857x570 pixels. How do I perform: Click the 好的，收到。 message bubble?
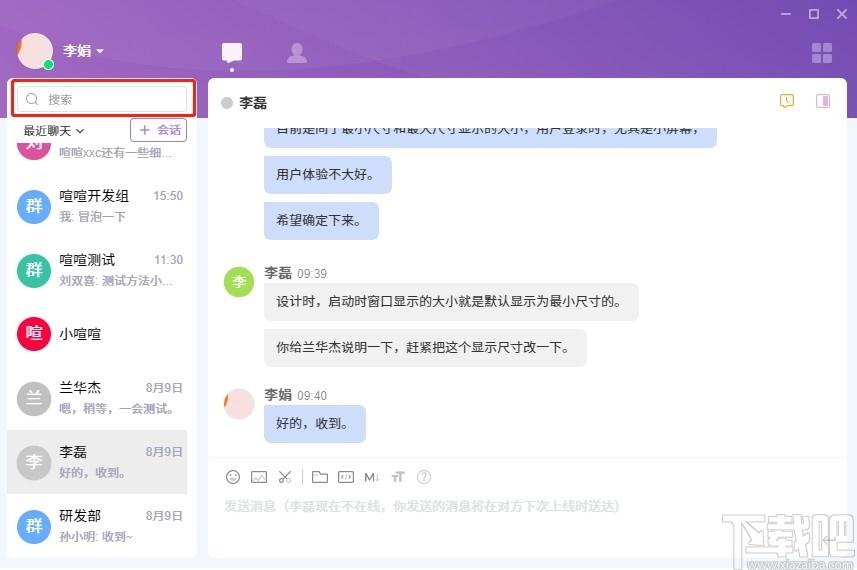click(314, 424)
